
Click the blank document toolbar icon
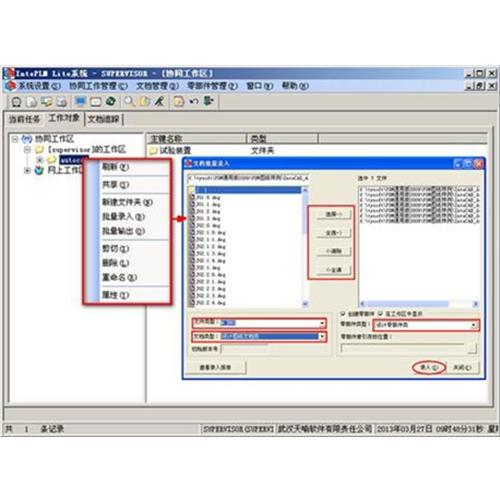(31, 102)
